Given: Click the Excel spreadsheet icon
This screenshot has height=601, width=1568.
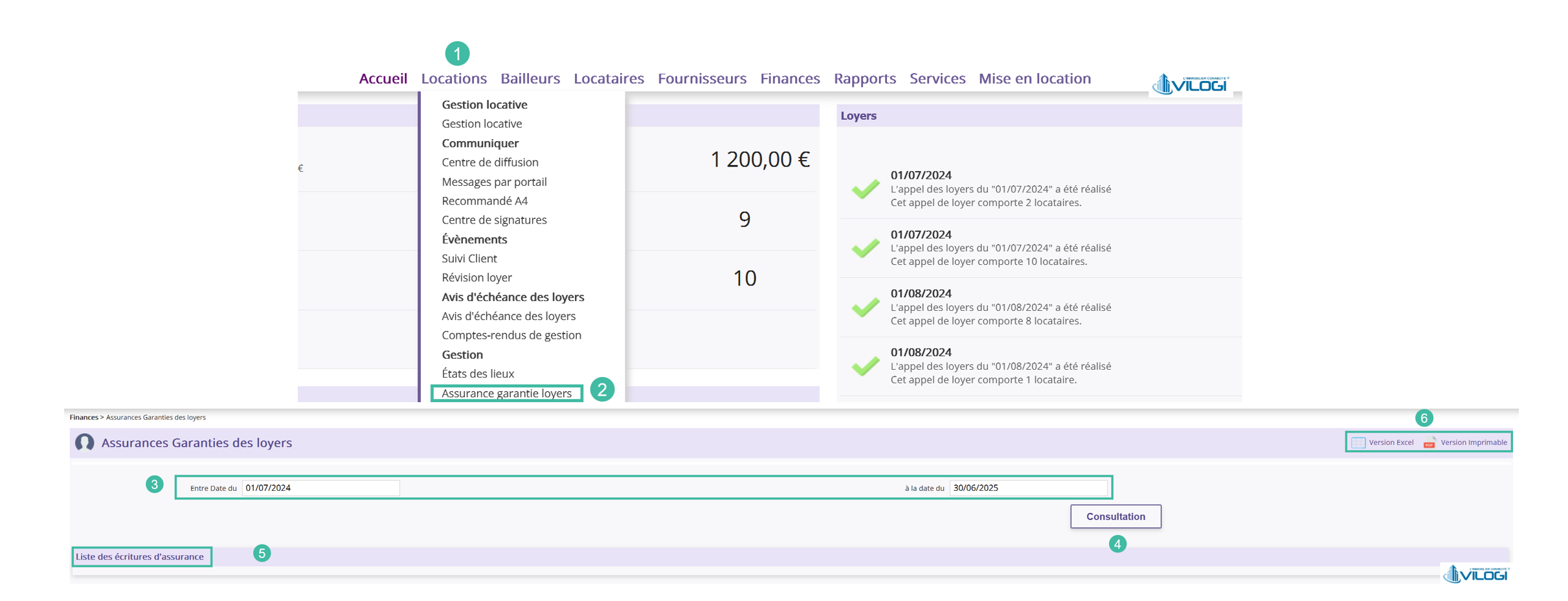Looking at the screenshot, I should [1358, 442].
